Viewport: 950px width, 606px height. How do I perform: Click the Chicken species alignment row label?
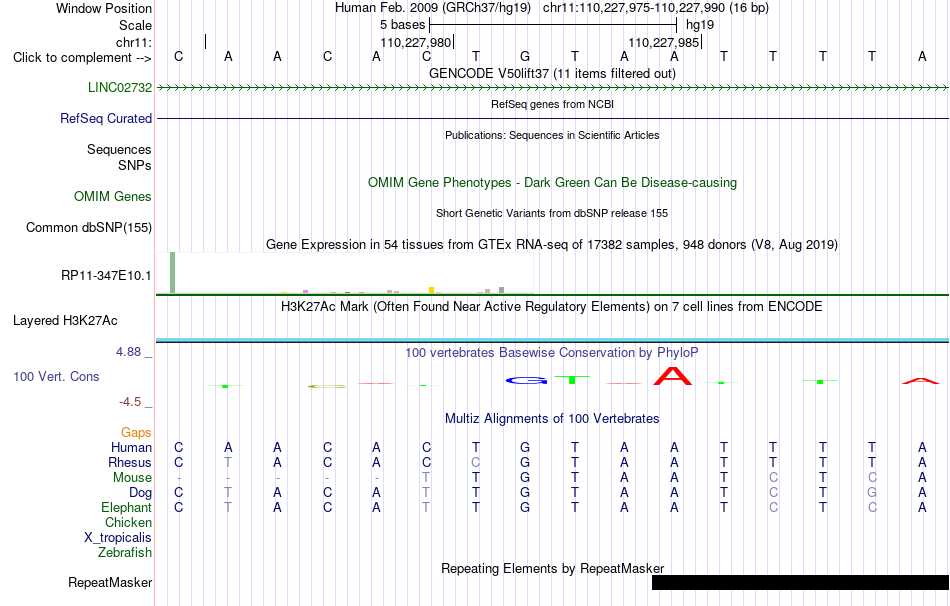tap(128, 522)
